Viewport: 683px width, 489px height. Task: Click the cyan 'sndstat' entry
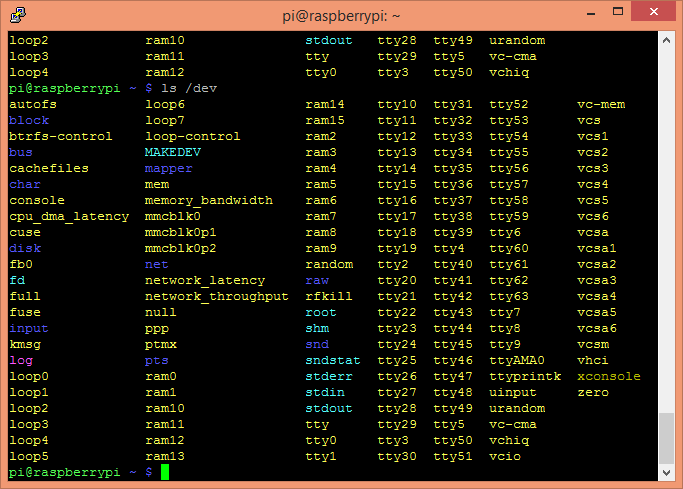[x=333, y=361]
